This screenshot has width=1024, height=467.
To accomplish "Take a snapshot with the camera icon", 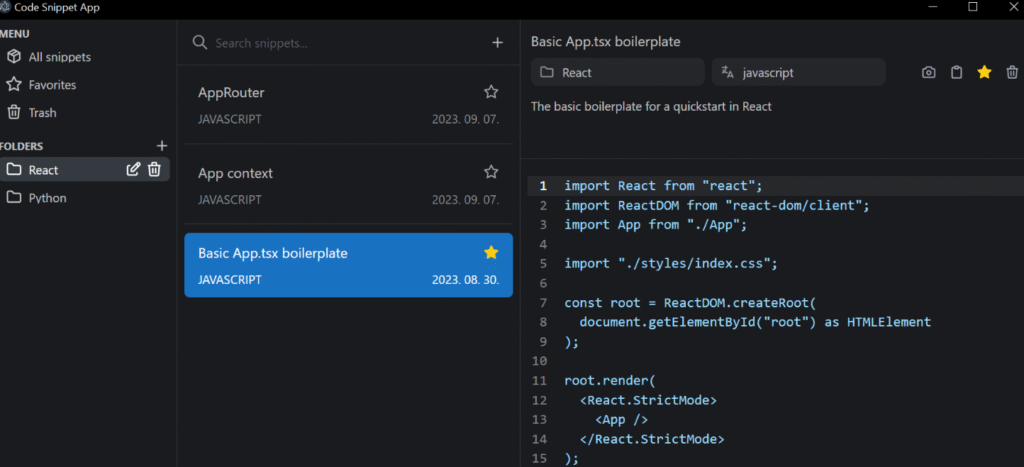I will coord(928,72).
